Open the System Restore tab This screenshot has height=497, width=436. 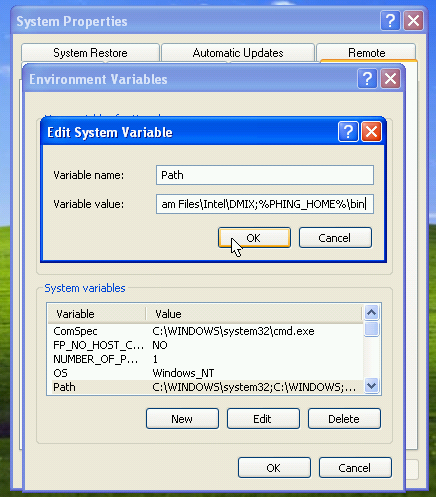90,53
